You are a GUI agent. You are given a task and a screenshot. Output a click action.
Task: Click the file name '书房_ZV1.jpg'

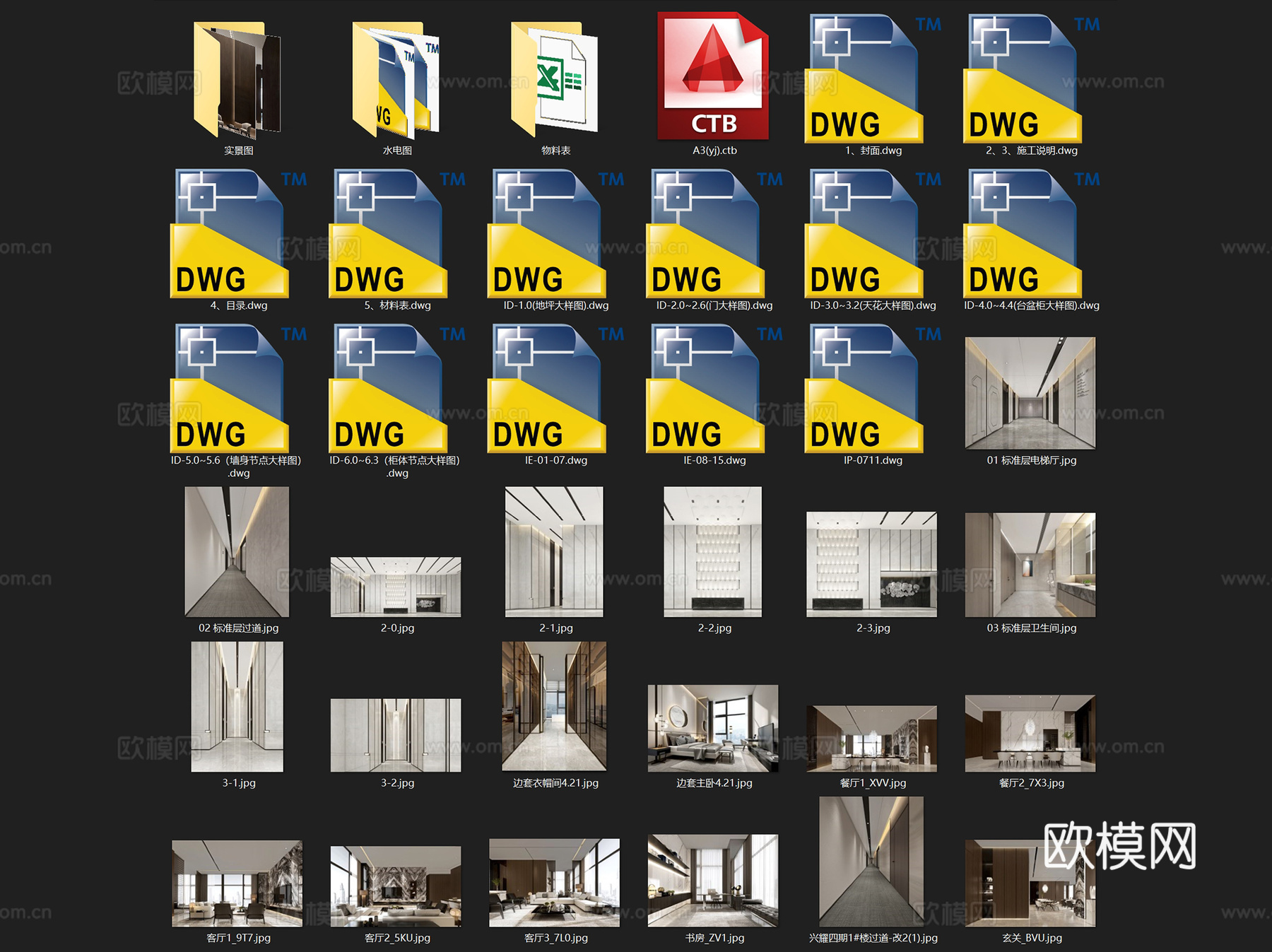[x=714, y=938]
